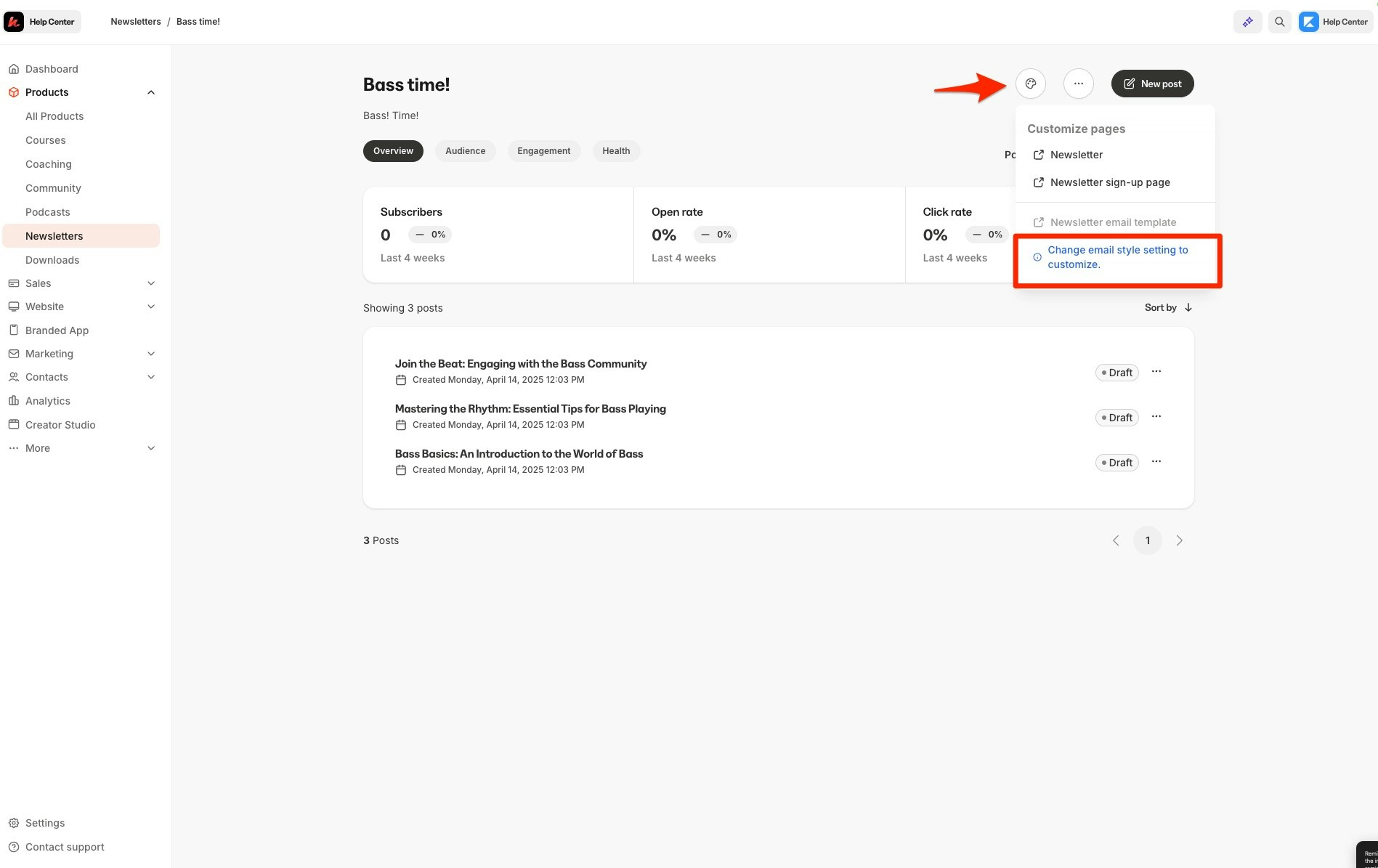Screen dimensions: 1378x868
Task: Click the Change email style setting link
Action: click(1117, 257)
